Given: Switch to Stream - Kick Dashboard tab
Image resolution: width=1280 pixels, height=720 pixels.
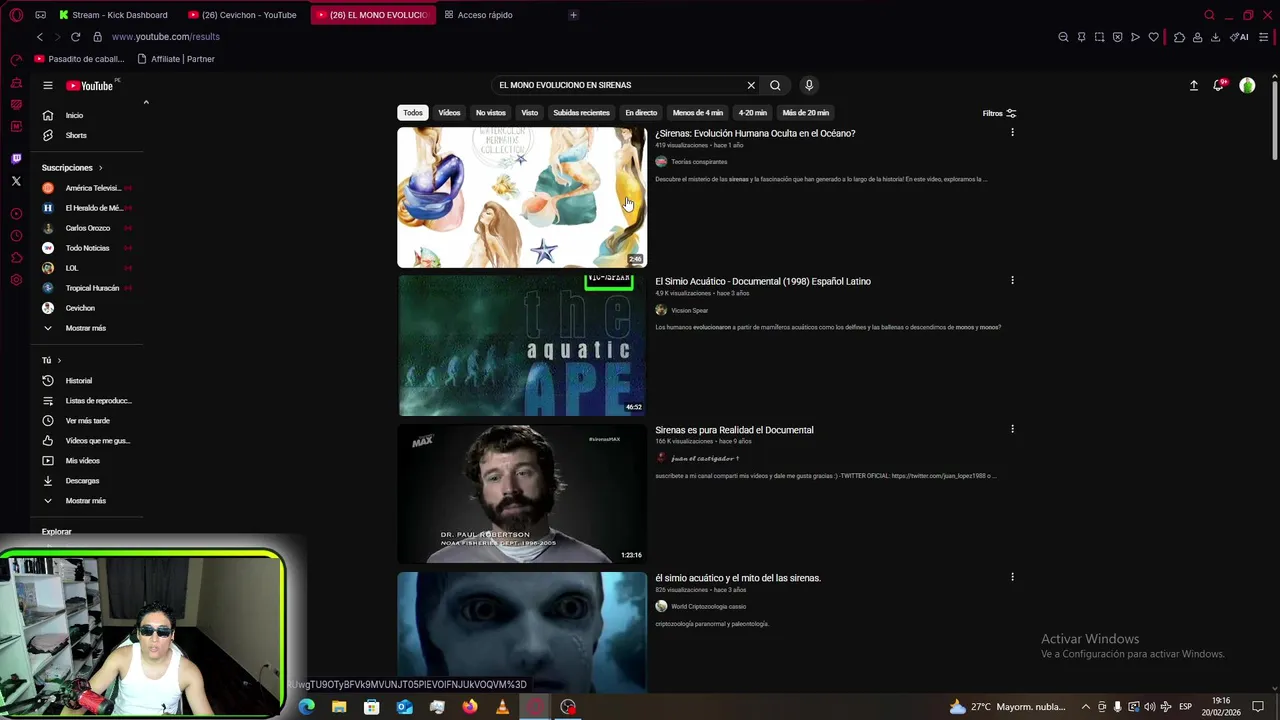Looking at the screenshot, I should tap(114, 15).
